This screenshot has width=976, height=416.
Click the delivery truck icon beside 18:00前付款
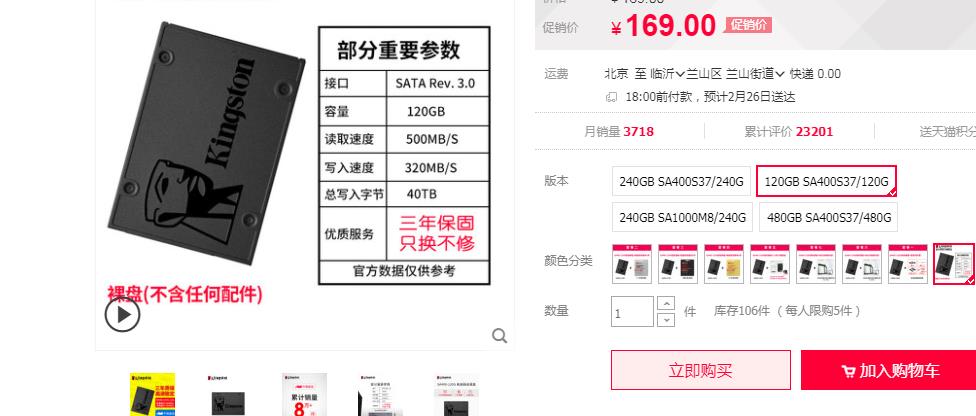click(x=612, y=97)
